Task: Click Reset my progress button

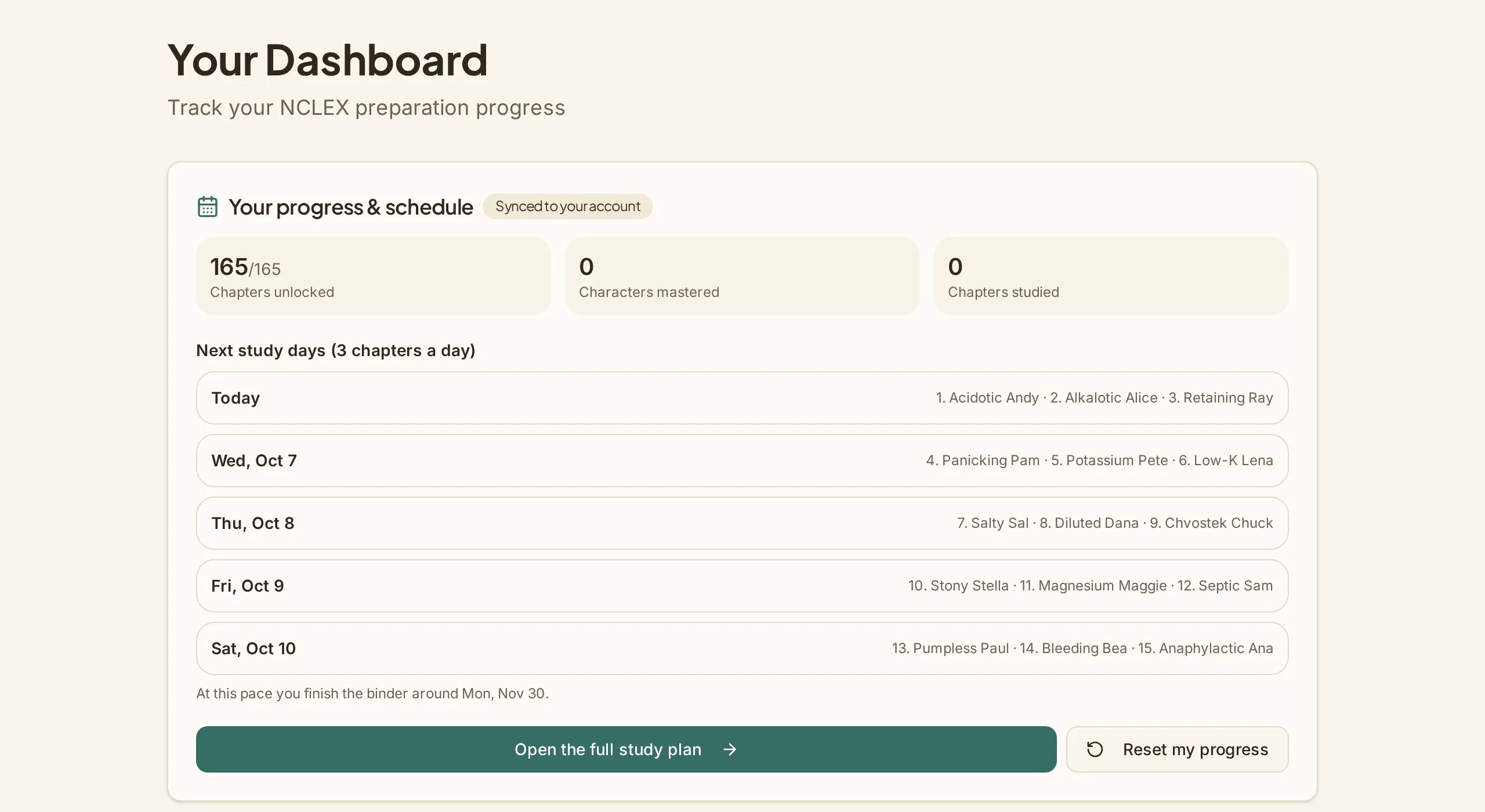Action: (1177, 749)
